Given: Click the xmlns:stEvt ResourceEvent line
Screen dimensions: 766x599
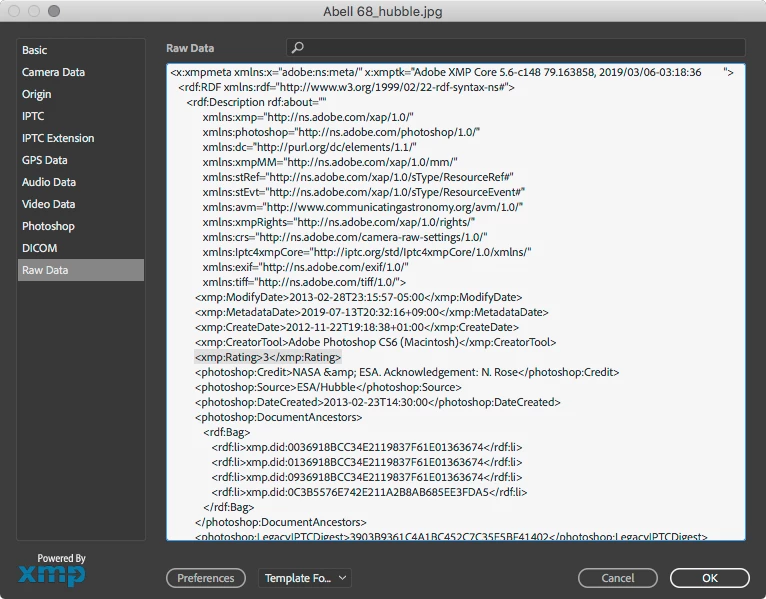Looking at the screenshot, I should [363, 192].
